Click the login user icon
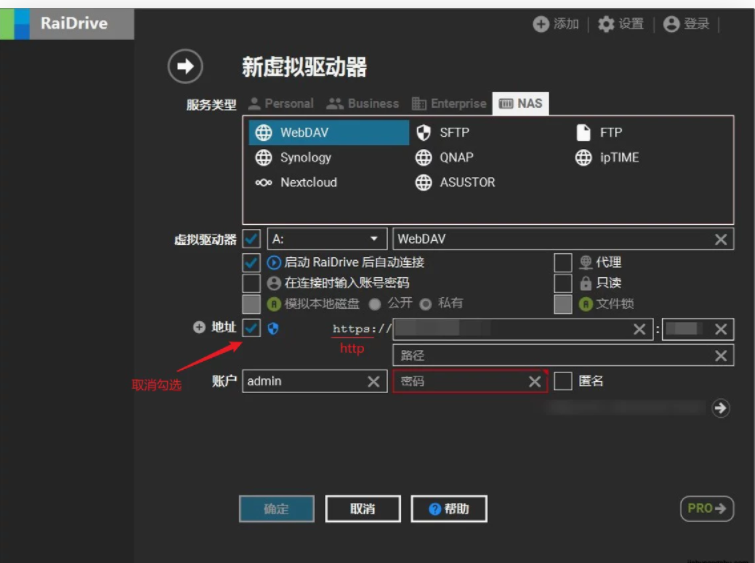This screenshot has width=755, height=563. (671, 24)
